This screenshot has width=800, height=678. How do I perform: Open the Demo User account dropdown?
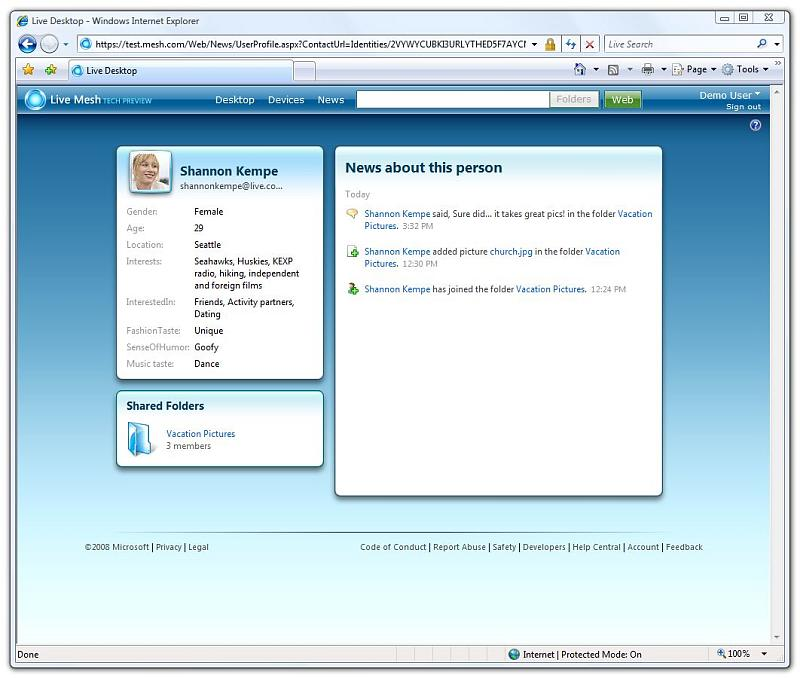click(x=730, y=95)
